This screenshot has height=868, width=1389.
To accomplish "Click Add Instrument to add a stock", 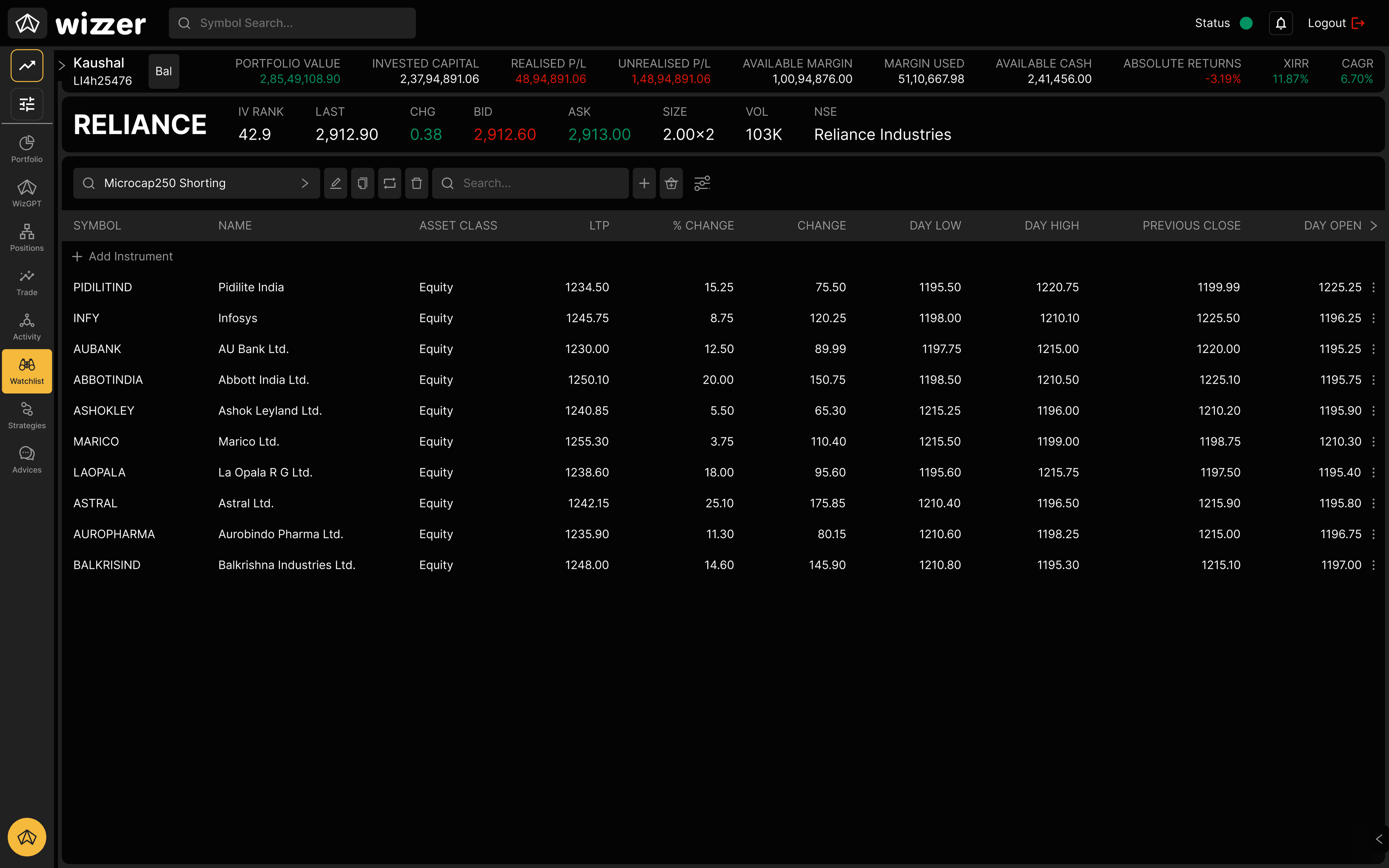I will tap(122, 256).
